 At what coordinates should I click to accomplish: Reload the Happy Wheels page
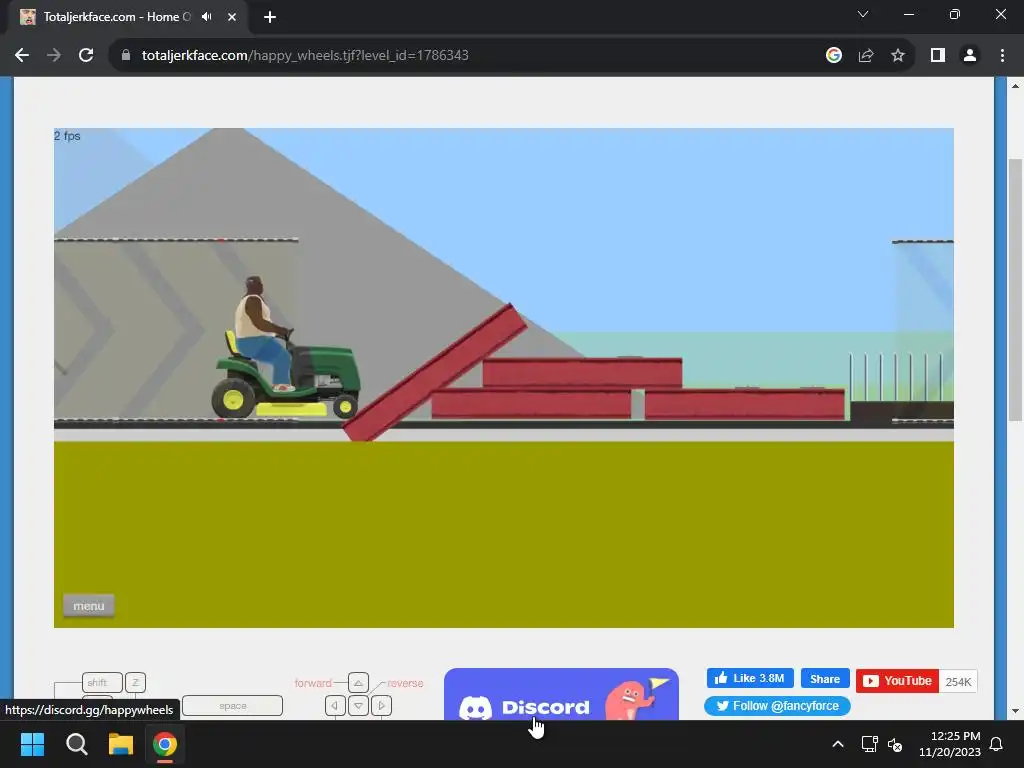[86, 56]
